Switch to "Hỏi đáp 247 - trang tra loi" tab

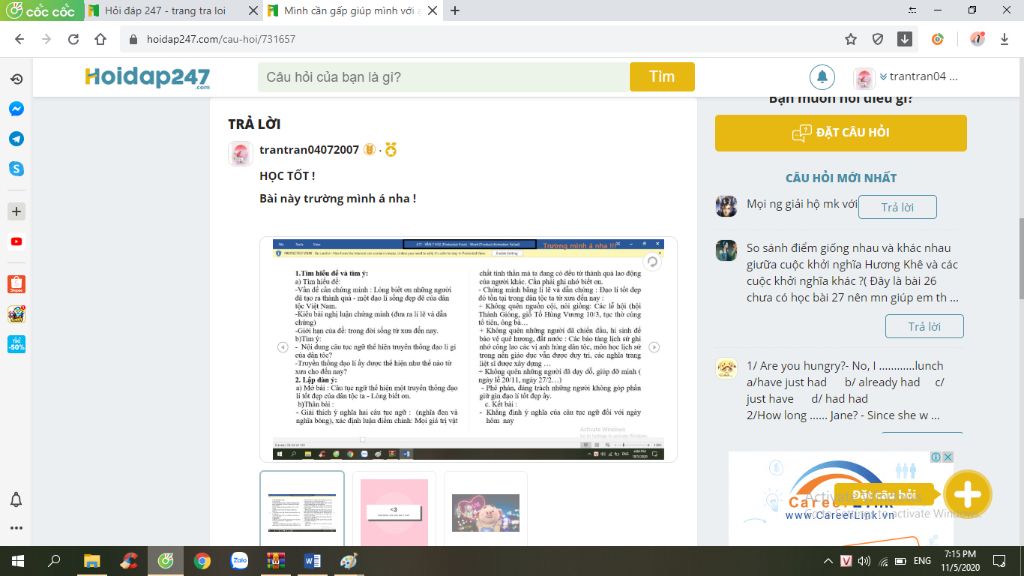[x=165, y=10]
